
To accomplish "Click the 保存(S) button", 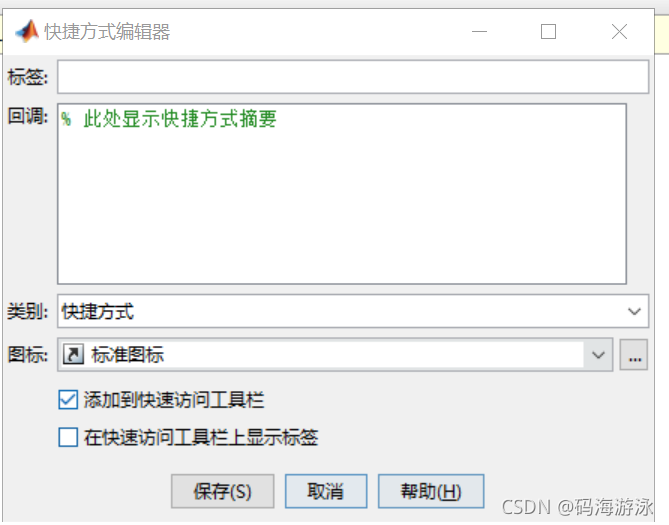I will [222, 491].
